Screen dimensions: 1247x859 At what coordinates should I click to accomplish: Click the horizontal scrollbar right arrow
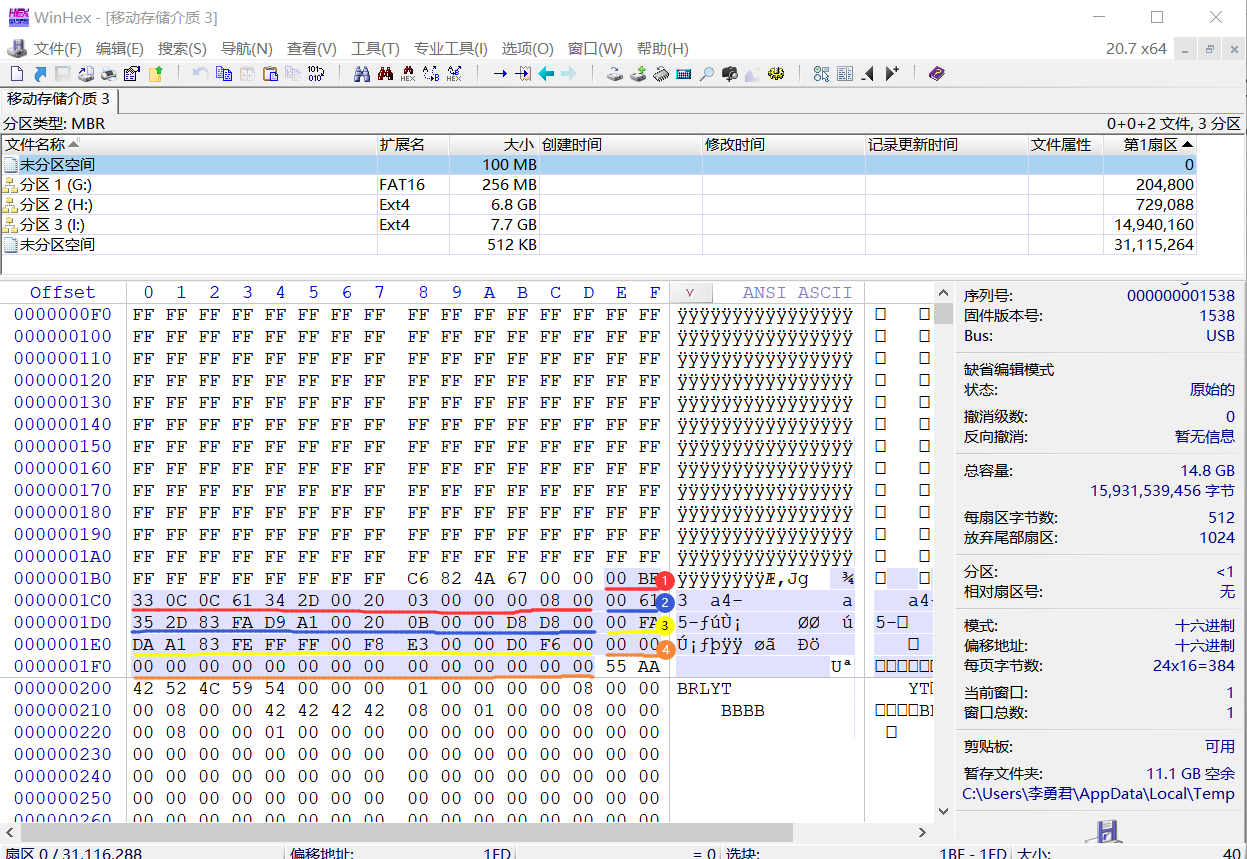coord(923,832)
